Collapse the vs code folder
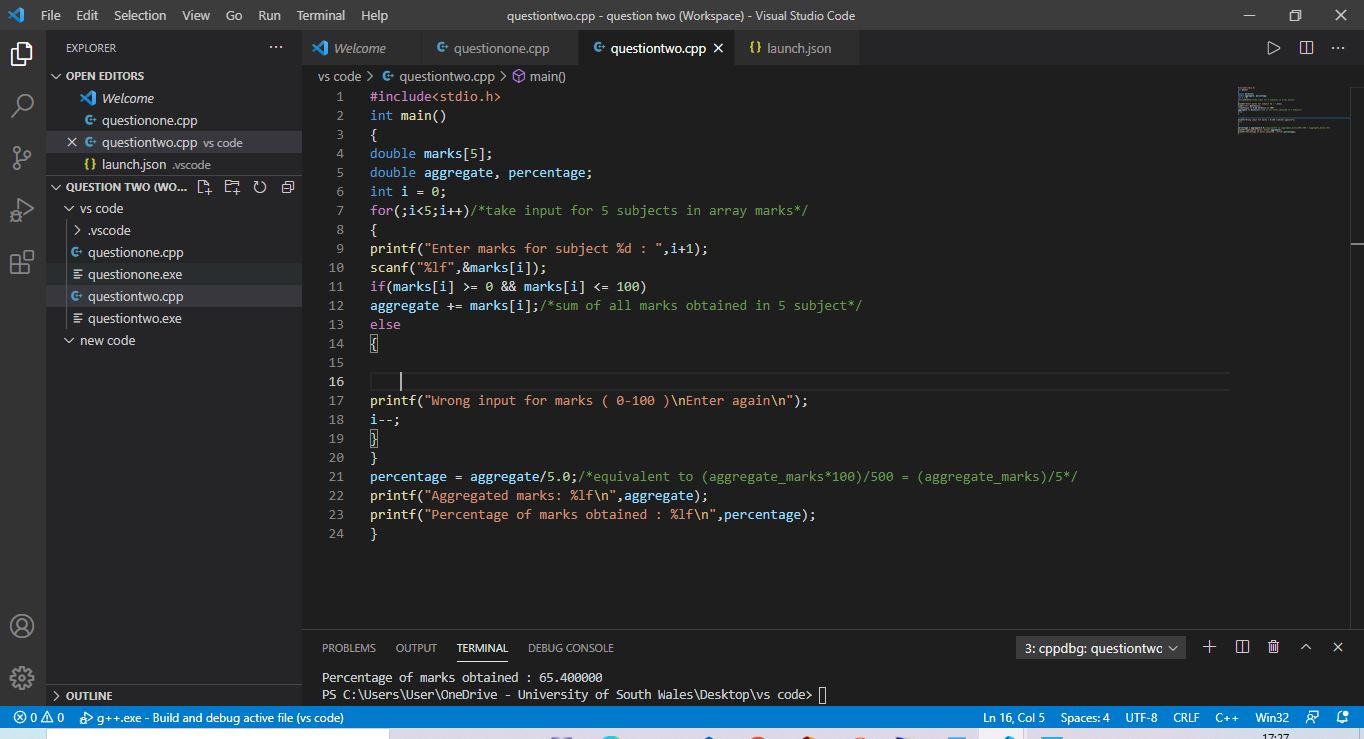 69,209
